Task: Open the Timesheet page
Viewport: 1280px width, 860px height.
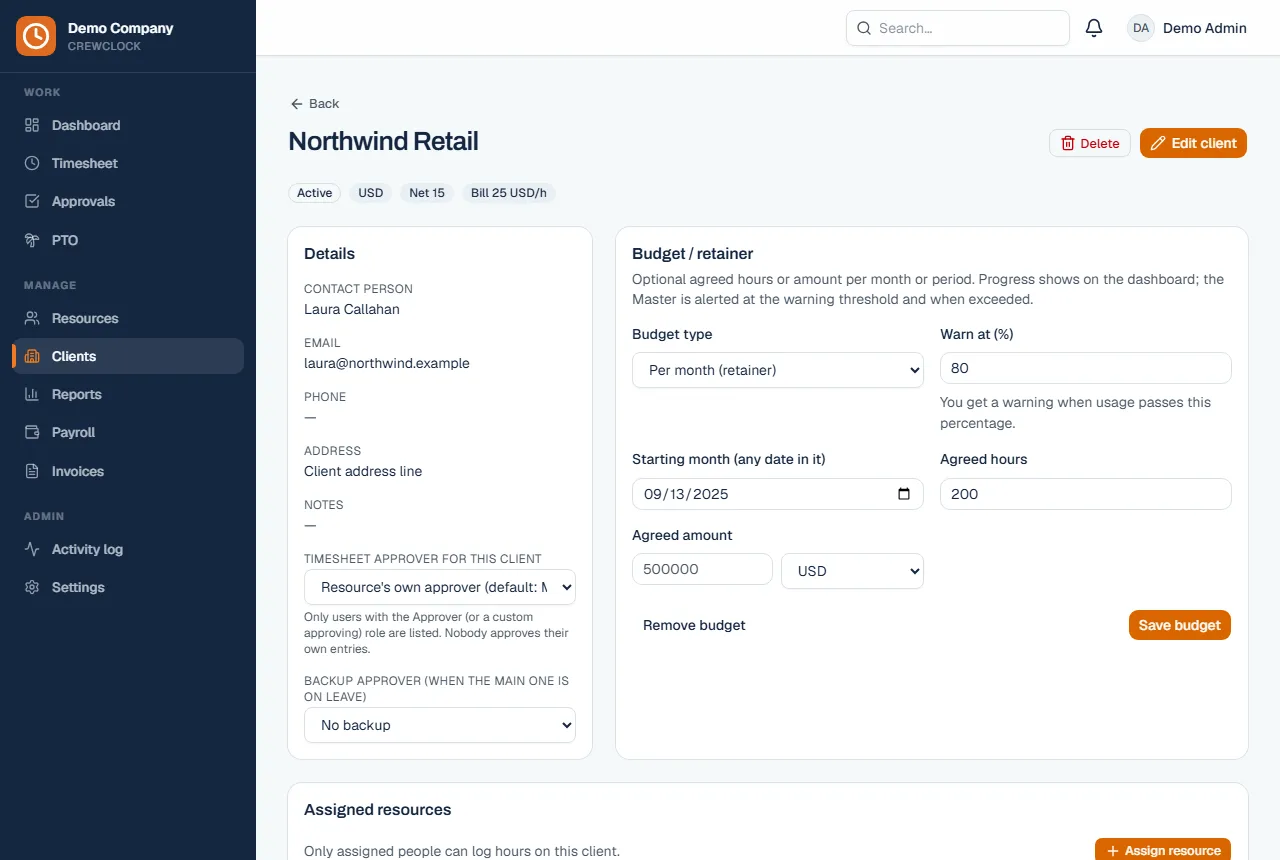Action: coord(128,163)
